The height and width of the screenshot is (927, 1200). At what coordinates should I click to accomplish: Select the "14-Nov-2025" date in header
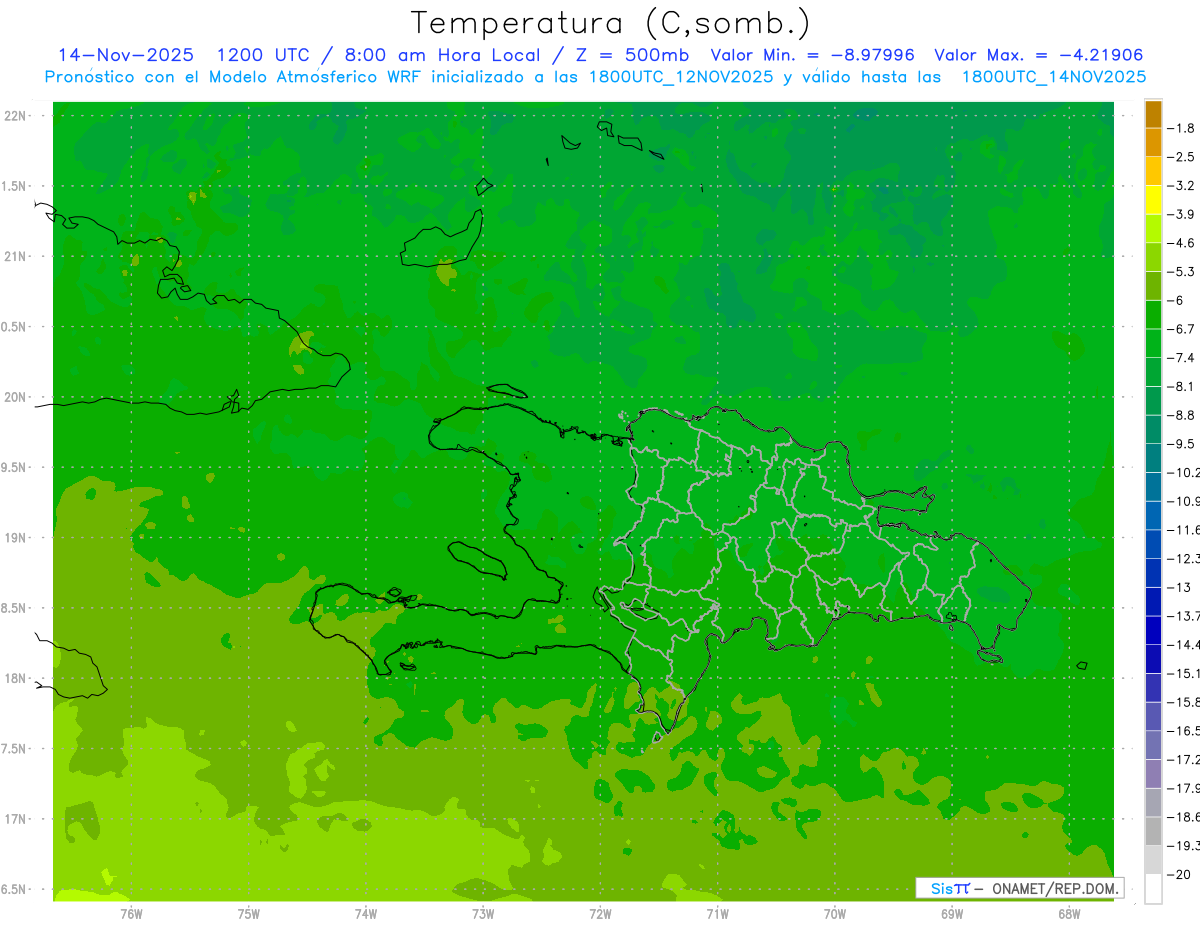click(x=126, y=55)
